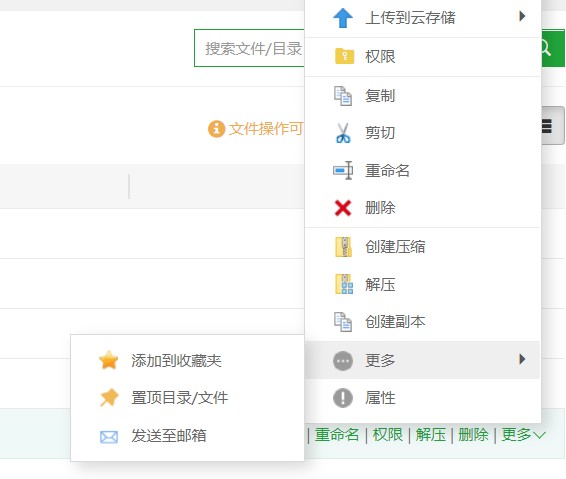The image size is (566, 479).
Task: Click the green search button
Action: (553, 48)
